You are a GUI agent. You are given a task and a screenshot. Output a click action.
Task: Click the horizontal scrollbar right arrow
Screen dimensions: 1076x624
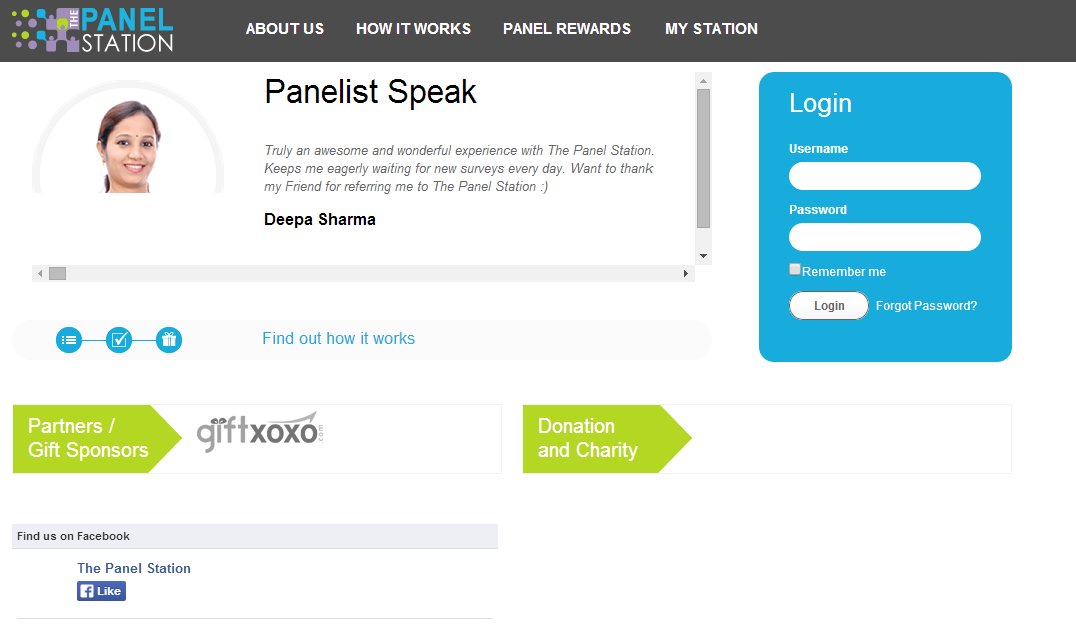[686, 273]
